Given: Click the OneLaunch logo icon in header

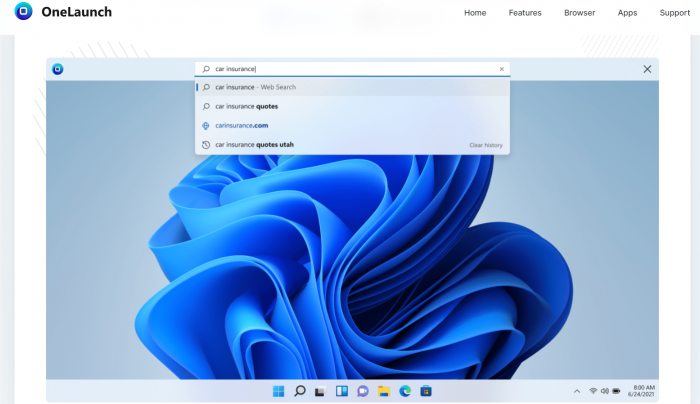Looking at the screenshot, I should [x=23, y=11].
